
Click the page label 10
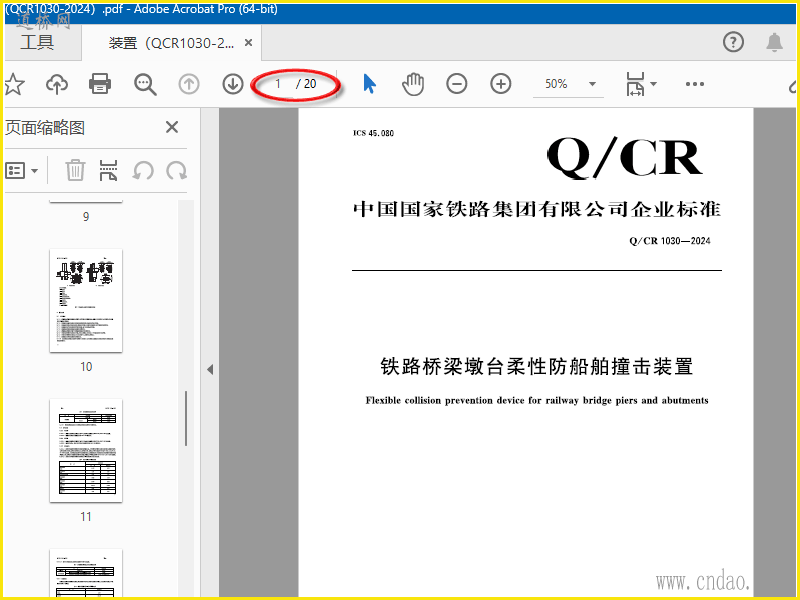pyautogui.click(x=86, y=367)
